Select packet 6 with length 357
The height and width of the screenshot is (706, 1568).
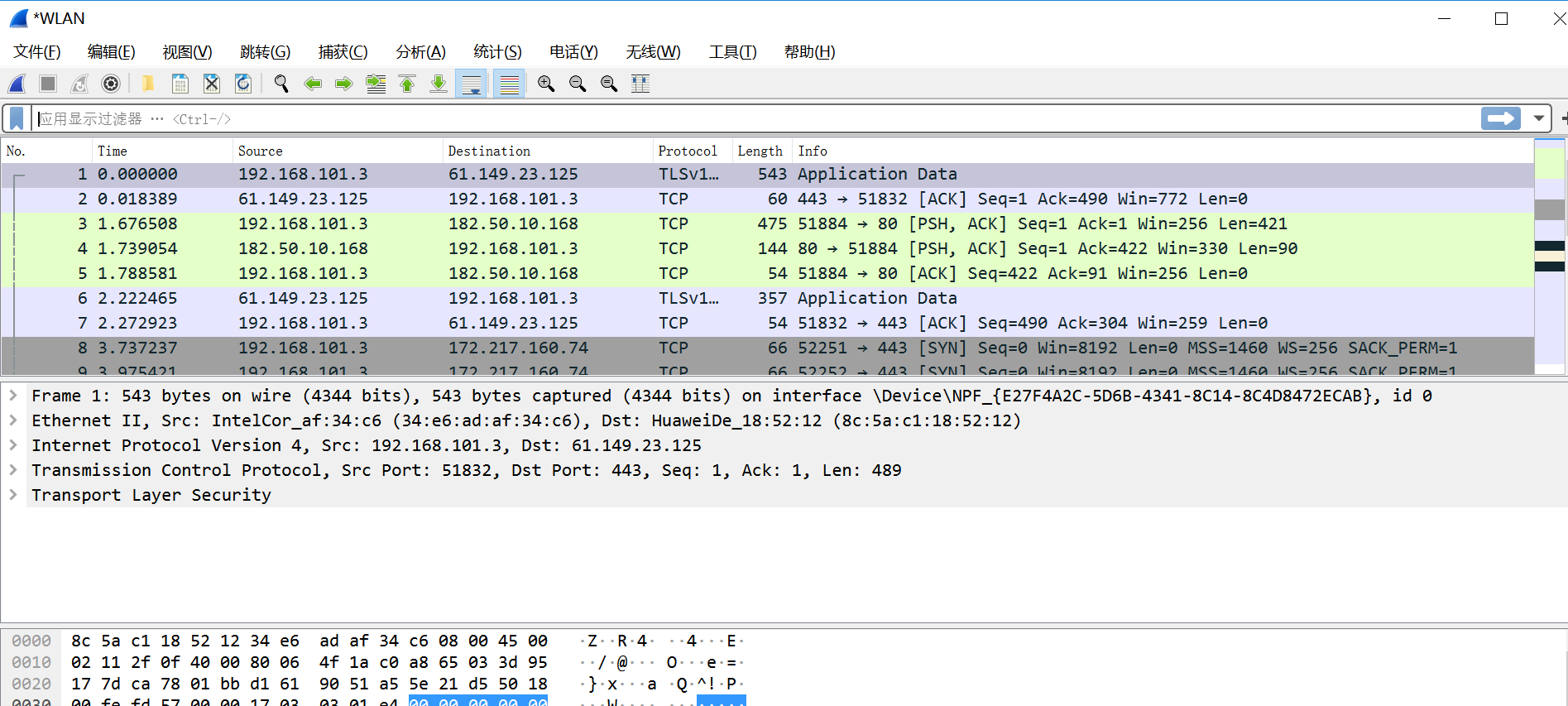point(767,298)
